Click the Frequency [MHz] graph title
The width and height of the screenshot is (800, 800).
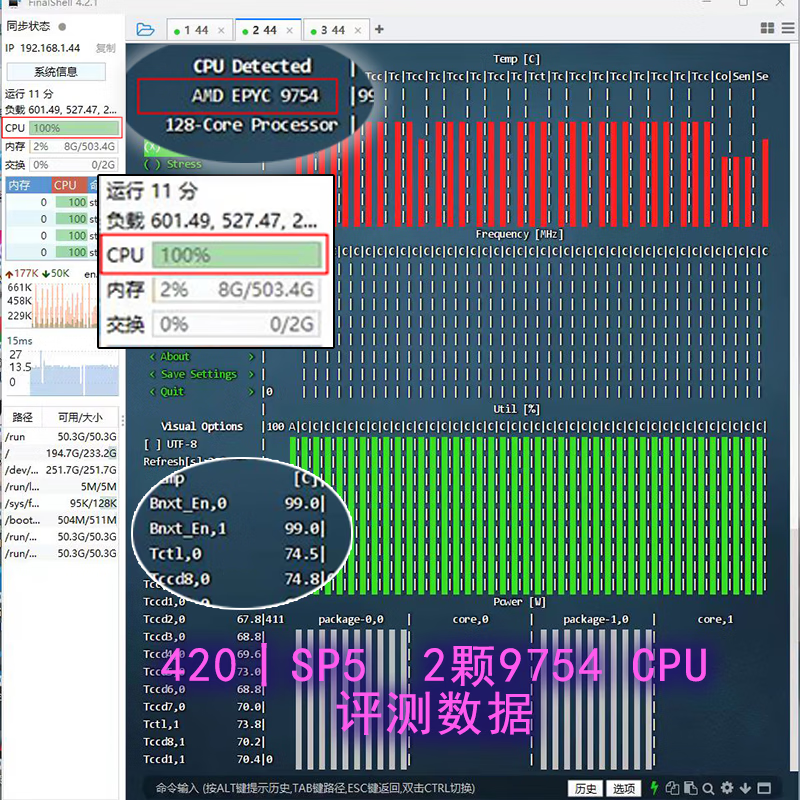click(519, 234)
